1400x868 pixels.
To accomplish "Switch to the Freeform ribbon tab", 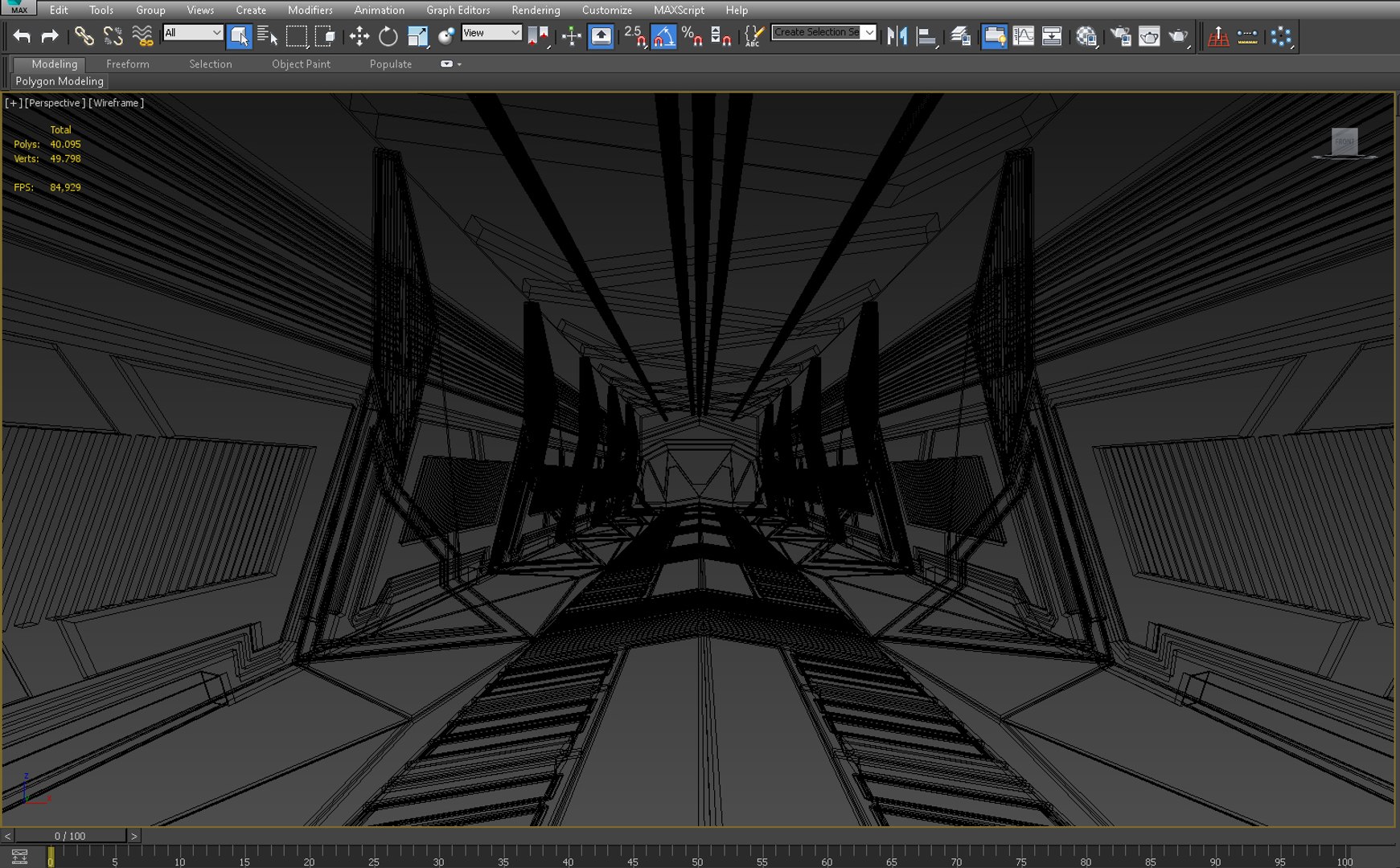I will (x=128, y=64).
